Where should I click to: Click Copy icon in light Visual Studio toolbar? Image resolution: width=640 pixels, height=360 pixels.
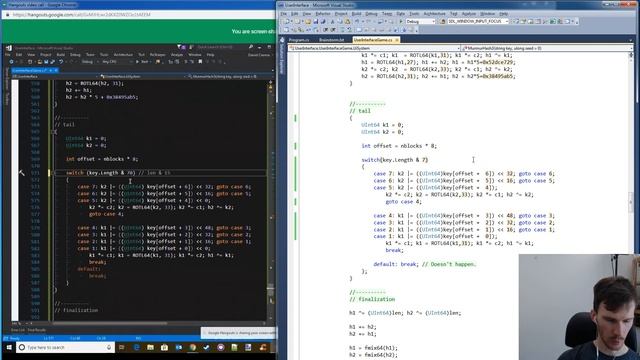[340, 22]
